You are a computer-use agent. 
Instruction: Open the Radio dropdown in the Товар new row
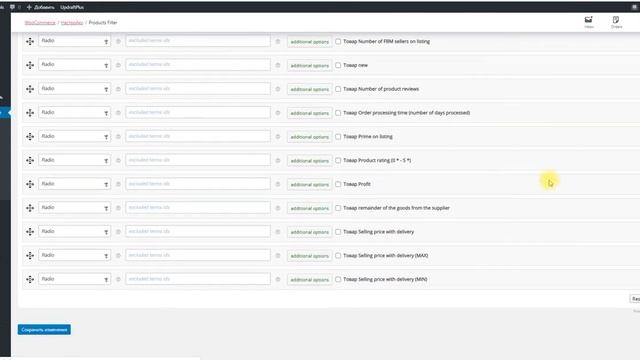[x=74, y=64]
